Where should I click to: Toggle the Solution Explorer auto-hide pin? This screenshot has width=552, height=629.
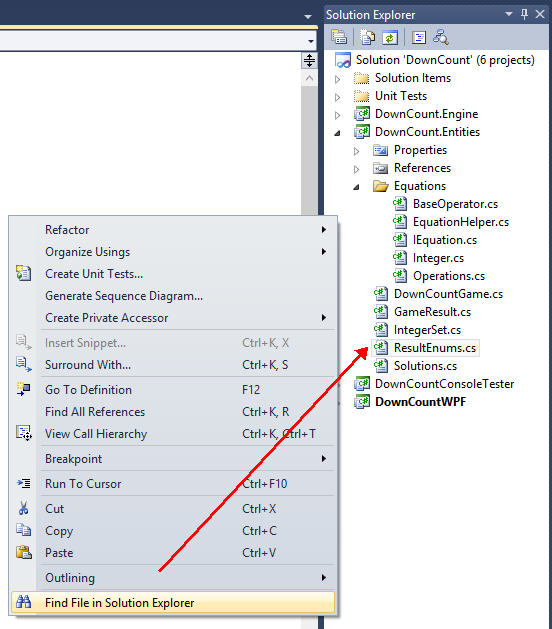point(525,14)
